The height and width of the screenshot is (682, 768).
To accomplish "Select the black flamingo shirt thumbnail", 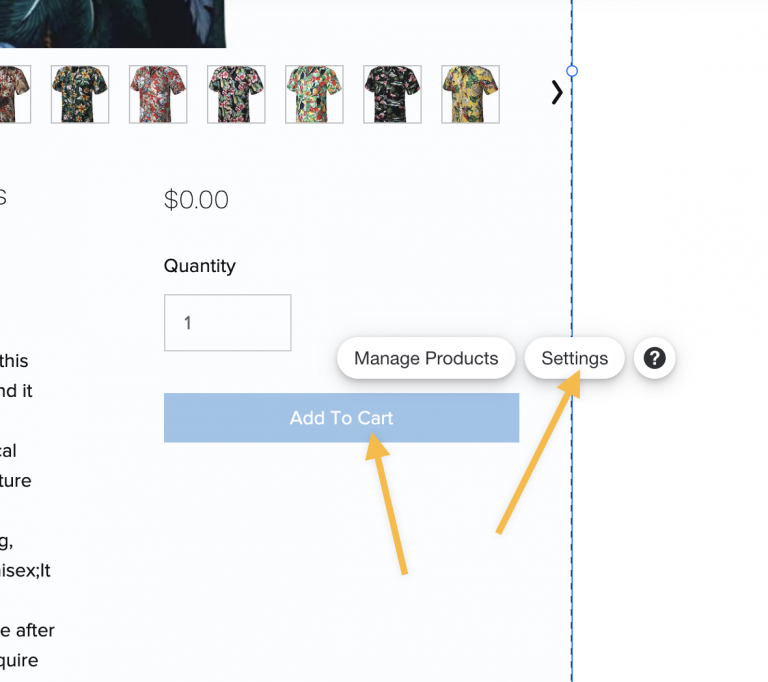I will pyautogui.click(x=392, y=94).
